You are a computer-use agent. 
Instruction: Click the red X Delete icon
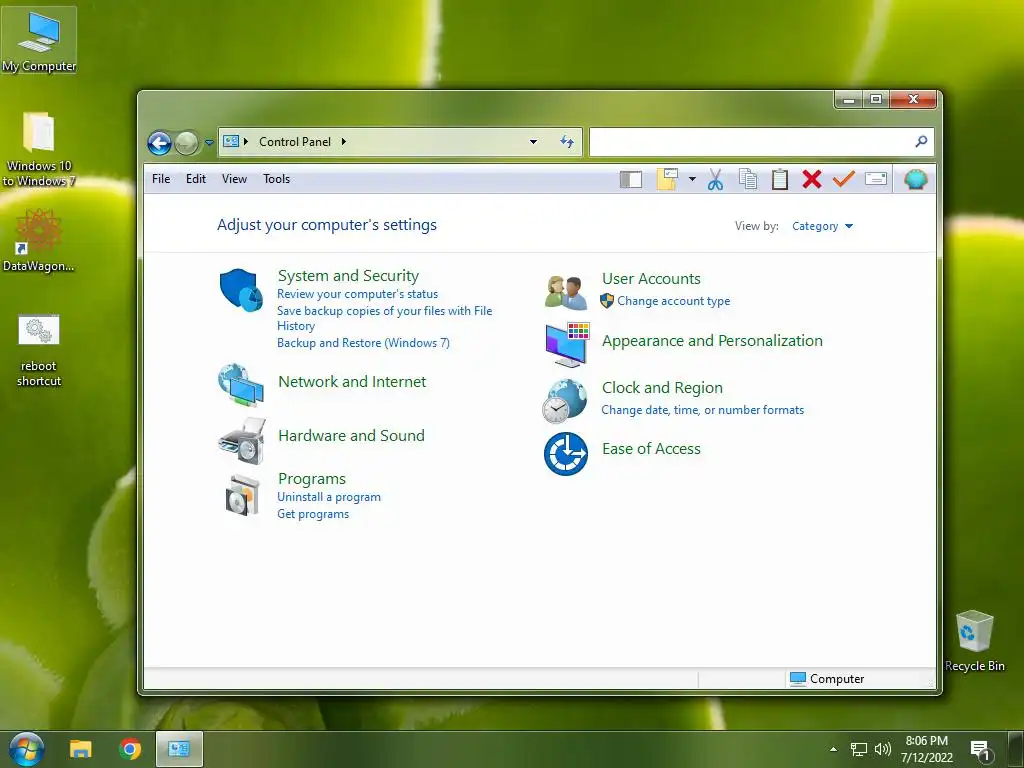812,179
